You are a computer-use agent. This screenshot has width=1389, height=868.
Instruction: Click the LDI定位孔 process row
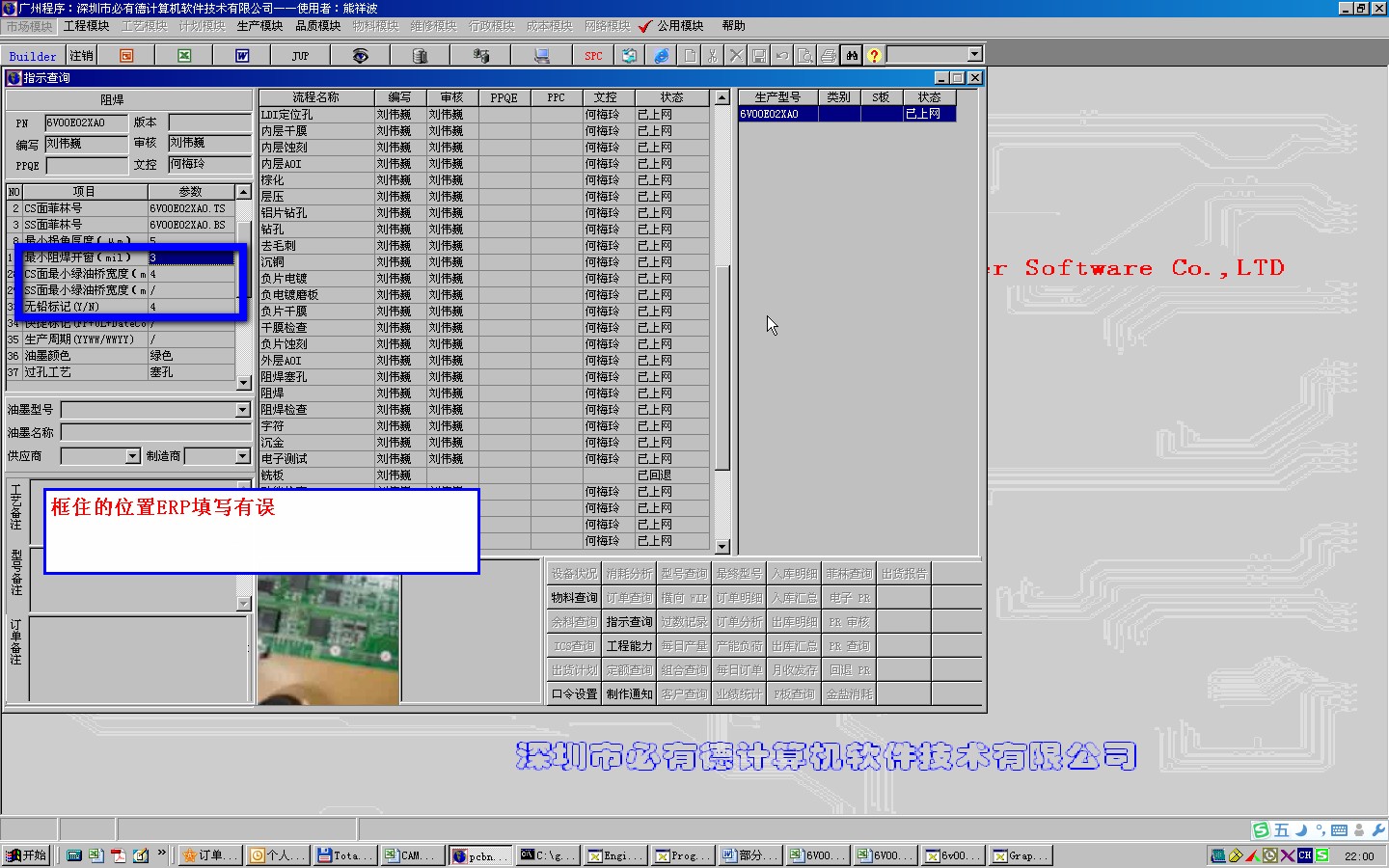click(x=484, y=115)
